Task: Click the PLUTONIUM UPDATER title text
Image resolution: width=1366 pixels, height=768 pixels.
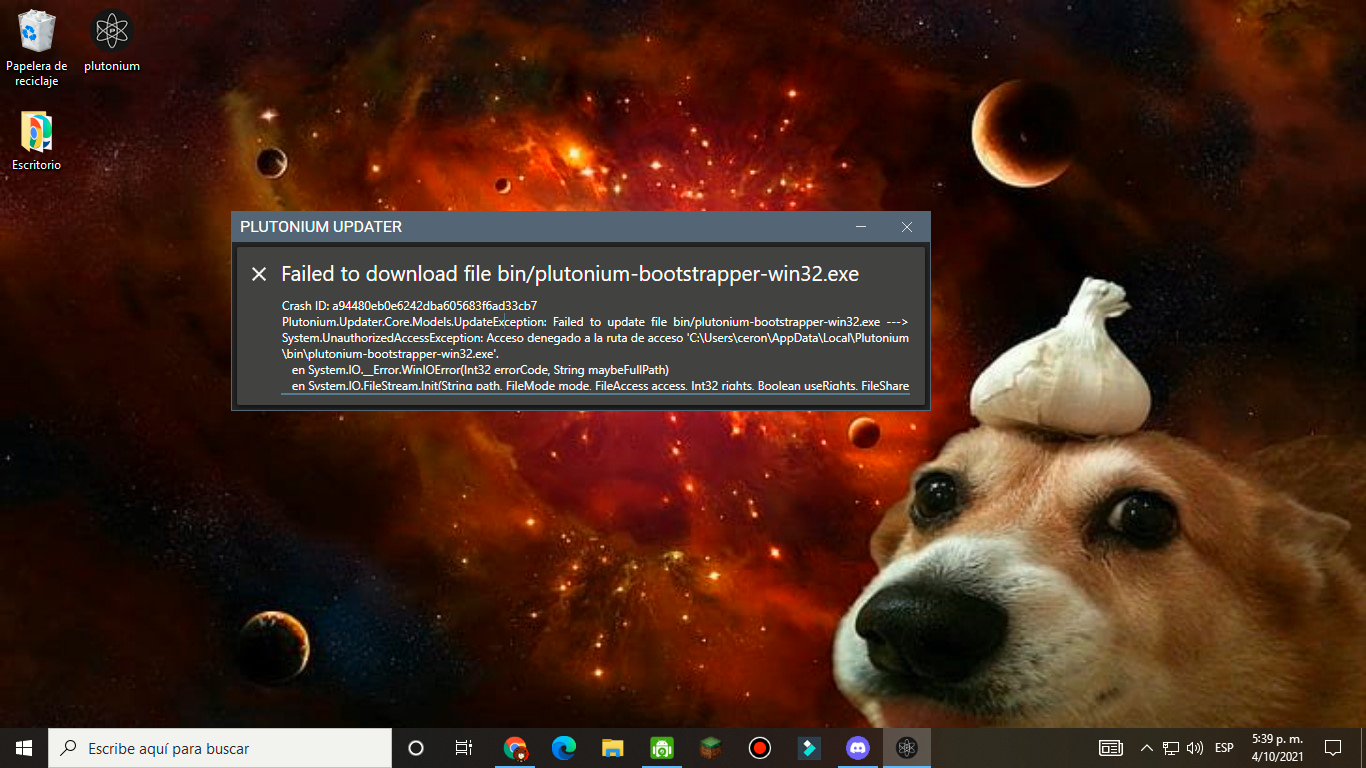Action: point(321,227)
